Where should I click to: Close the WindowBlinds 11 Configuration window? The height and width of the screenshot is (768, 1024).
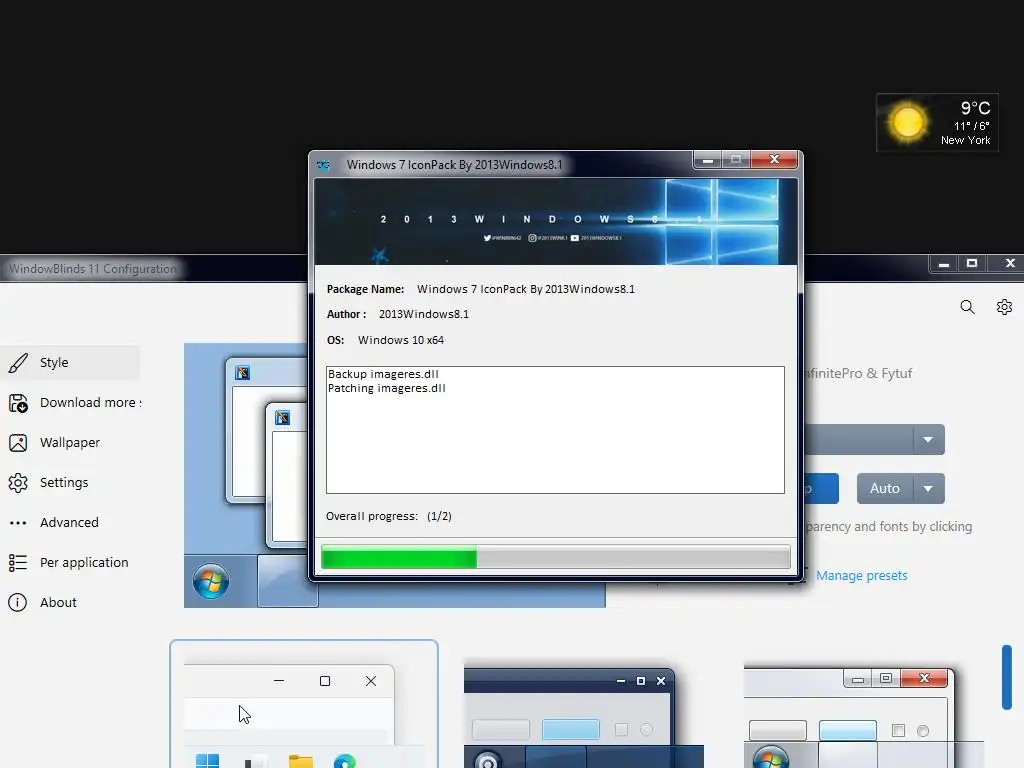pos(1010,263)
